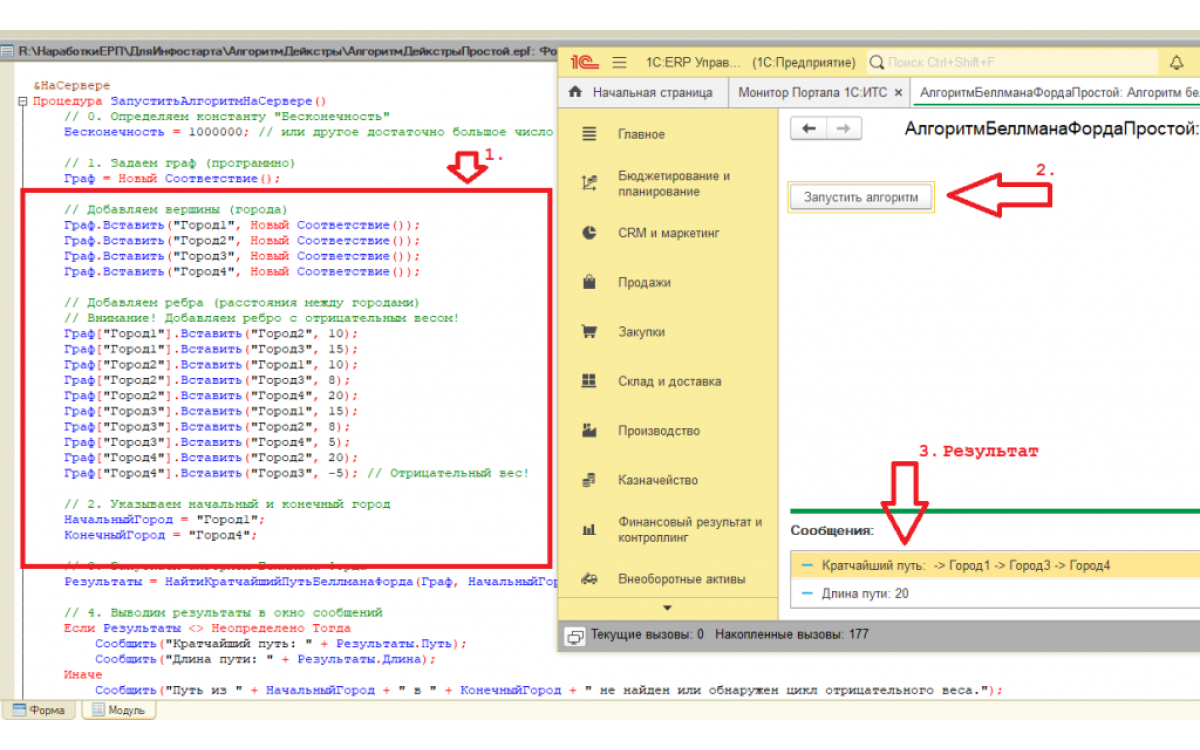Click the notifications bell icon
1200x750 pixels.
1176,62
